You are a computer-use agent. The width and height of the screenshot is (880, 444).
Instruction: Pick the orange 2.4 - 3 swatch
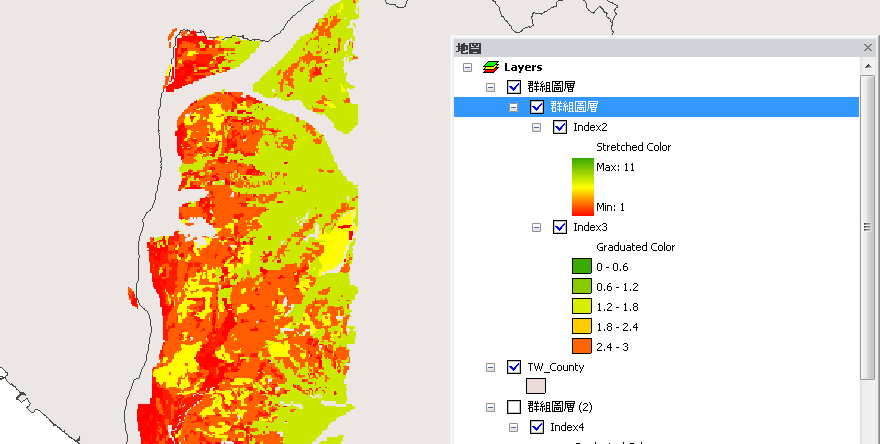[x=581, y=347]
